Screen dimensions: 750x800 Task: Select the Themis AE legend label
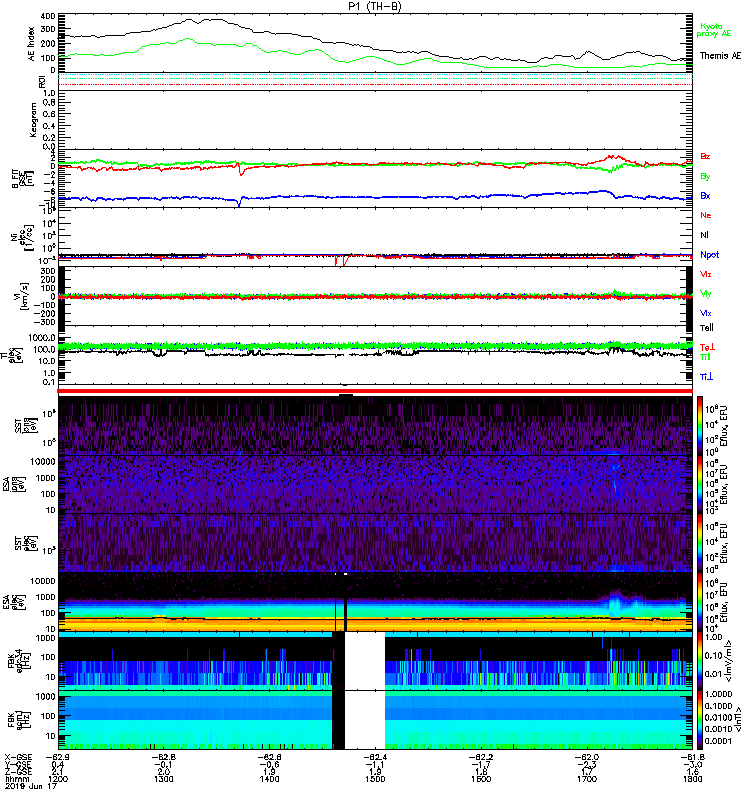[x=720, y=56]
